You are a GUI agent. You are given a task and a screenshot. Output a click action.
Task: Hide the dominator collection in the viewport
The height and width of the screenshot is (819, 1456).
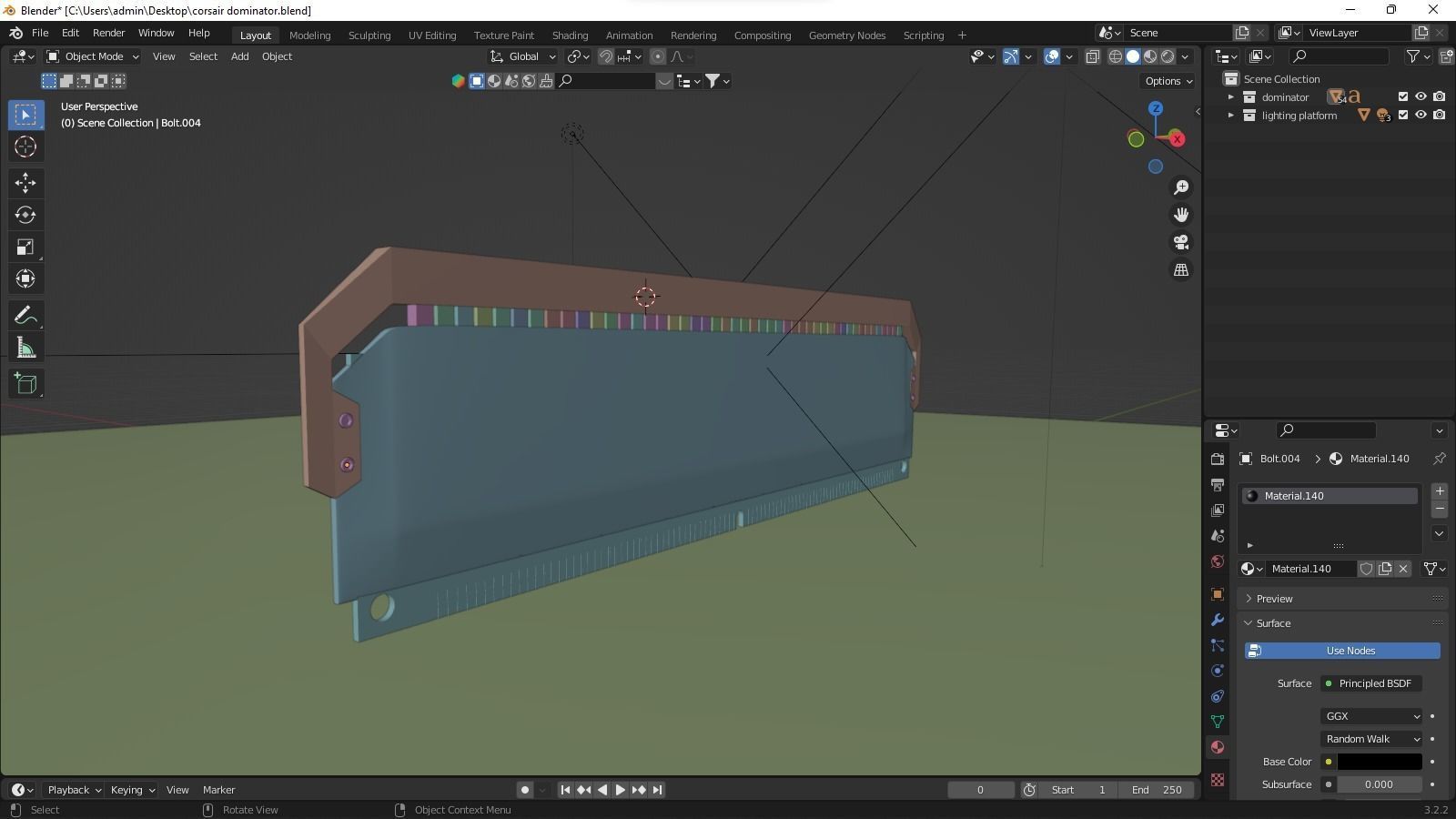click(1421, 96)
